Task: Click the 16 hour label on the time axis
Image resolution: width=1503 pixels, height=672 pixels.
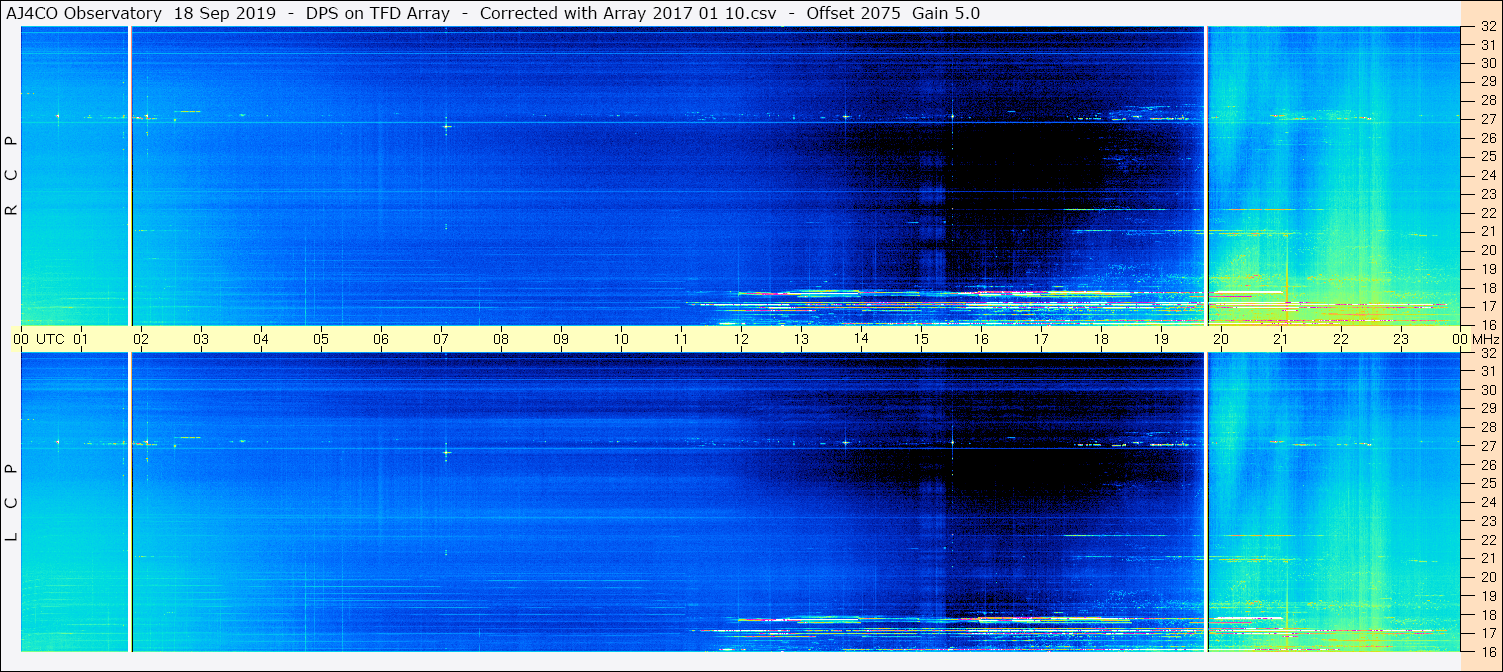Action: (x=981, y=339)
